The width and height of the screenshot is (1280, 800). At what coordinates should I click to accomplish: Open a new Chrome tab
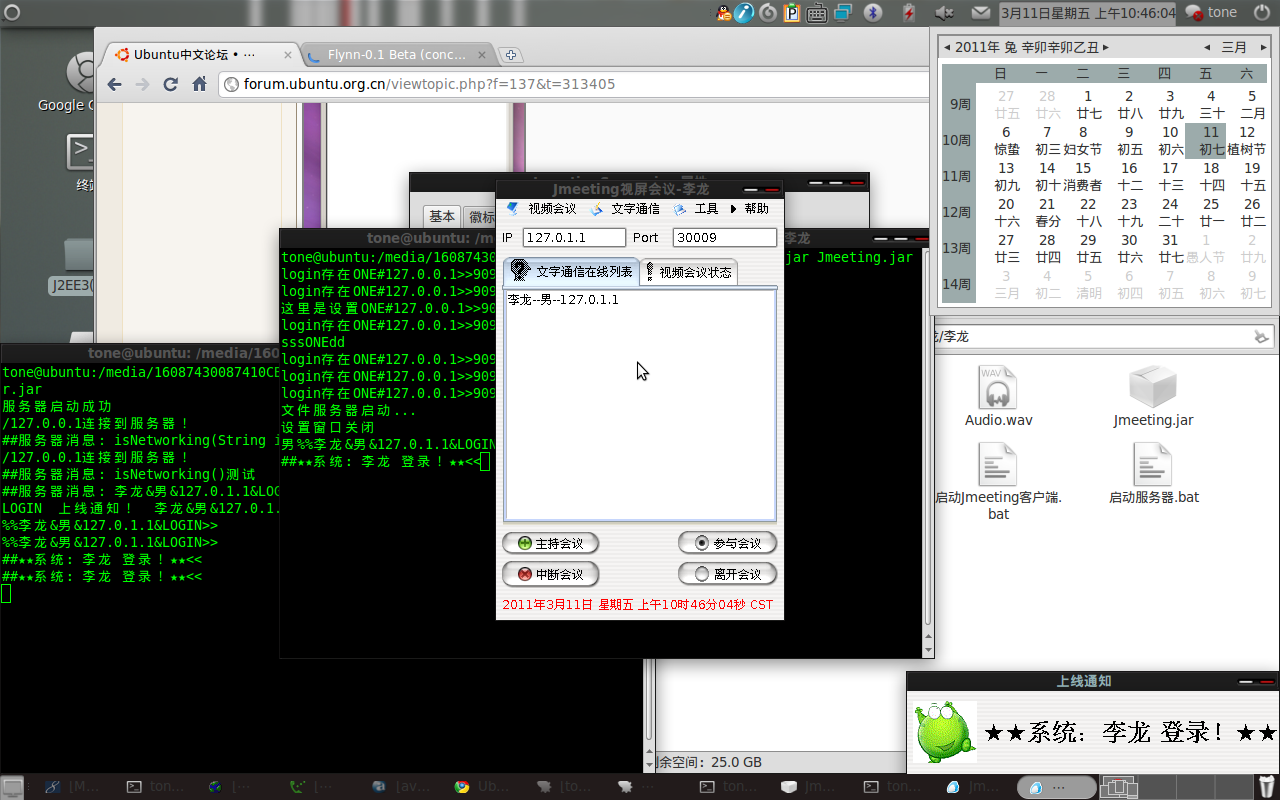click(510, 55)
